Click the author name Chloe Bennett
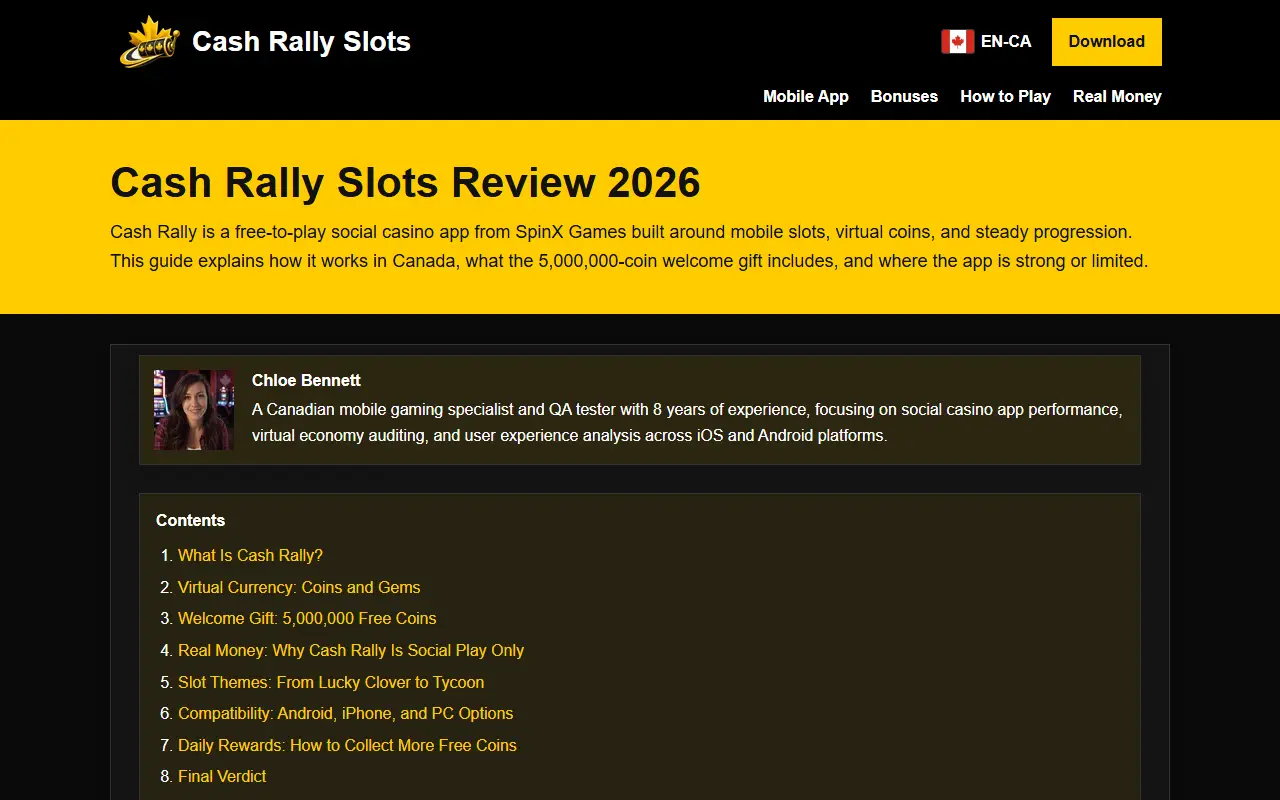Screen dimensions: 1280x800 click(x=306, y=380)
